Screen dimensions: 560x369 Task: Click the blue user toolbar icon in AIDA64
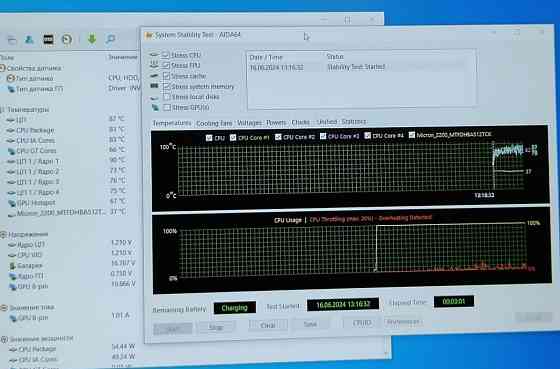(29, 39)
